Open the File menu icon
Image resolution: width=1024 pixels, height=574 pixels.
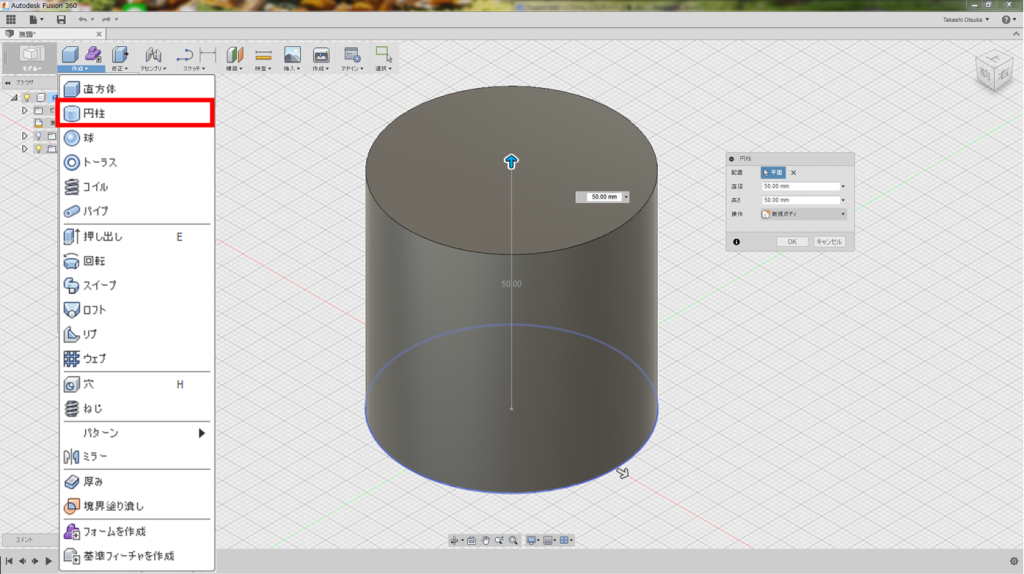(33, 20)
